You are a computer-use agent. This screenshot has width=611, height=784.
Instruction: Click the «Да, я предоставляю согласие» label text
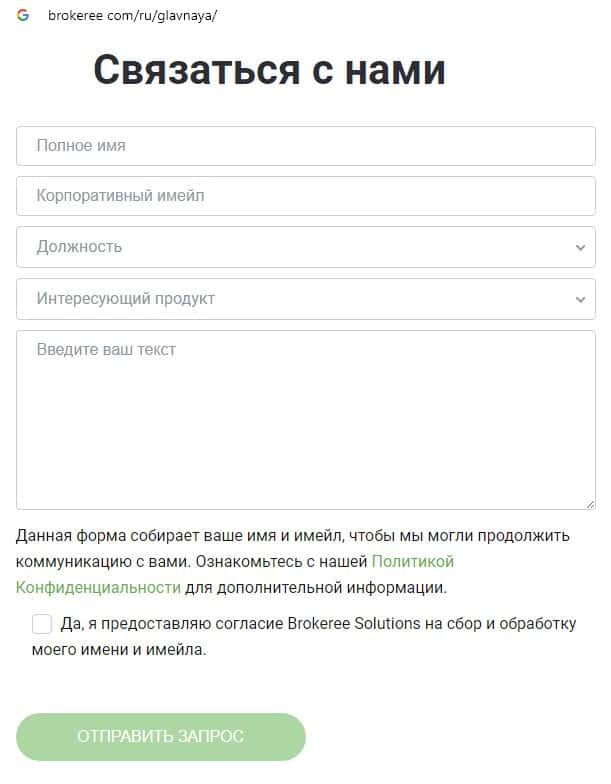click(x=171, y=623)
